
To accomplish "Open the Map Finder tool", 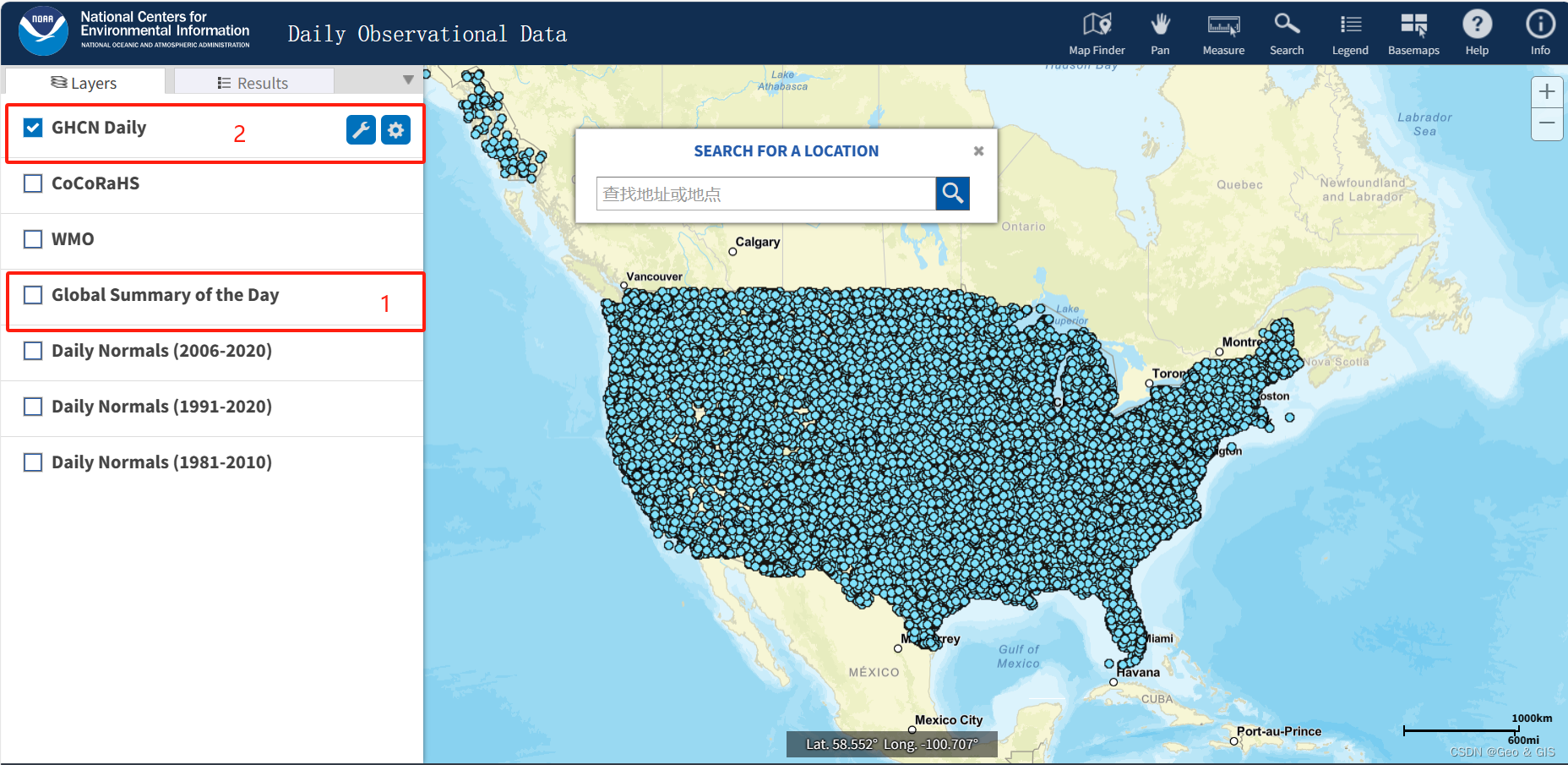I will coord(1097,34).
